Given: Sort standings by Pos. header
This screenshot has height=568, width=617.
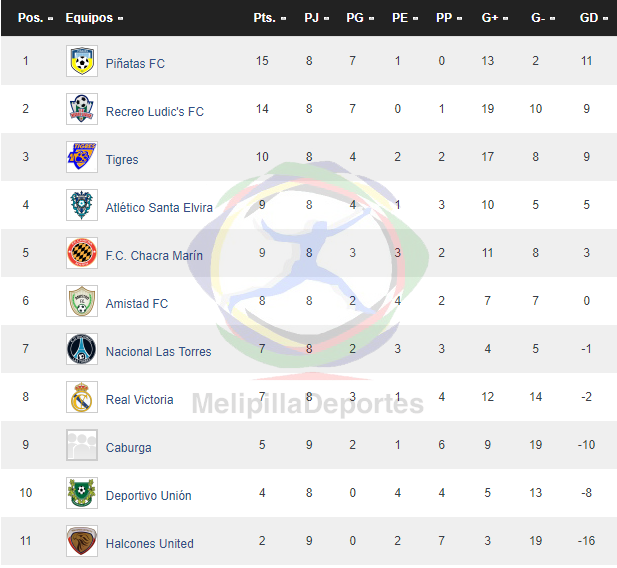Looking at the screenshot, I should [x=35, y=18].
